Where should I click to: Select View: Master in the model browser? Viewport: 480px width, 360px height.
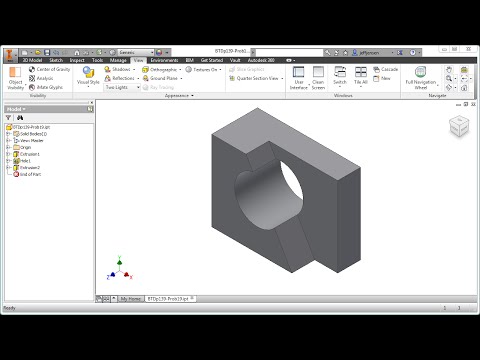(x=28, y=140)
